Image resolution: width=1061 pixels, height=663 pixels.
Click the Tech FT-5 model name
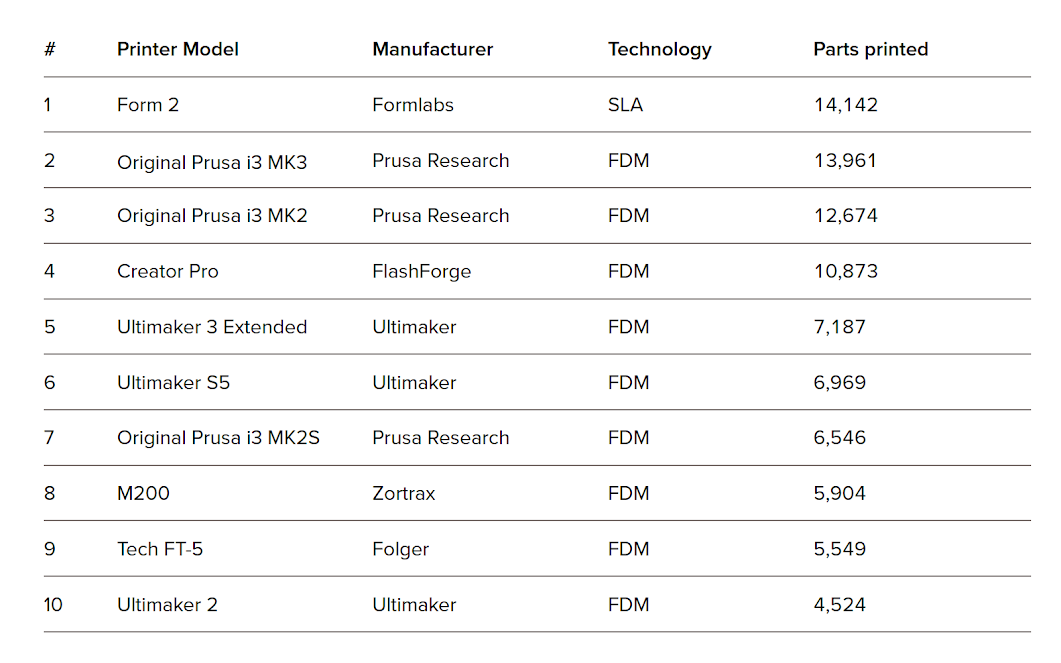coord(160,549)
